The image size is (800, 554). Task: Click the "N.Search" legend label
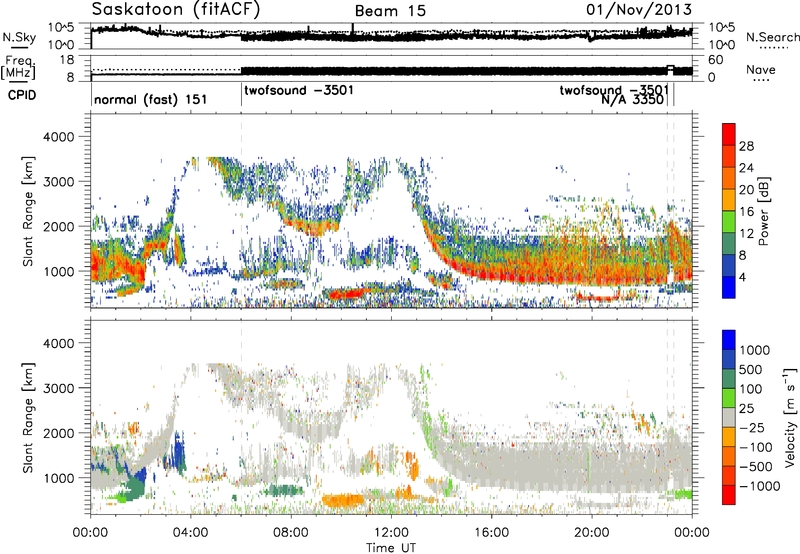[773, 37]
